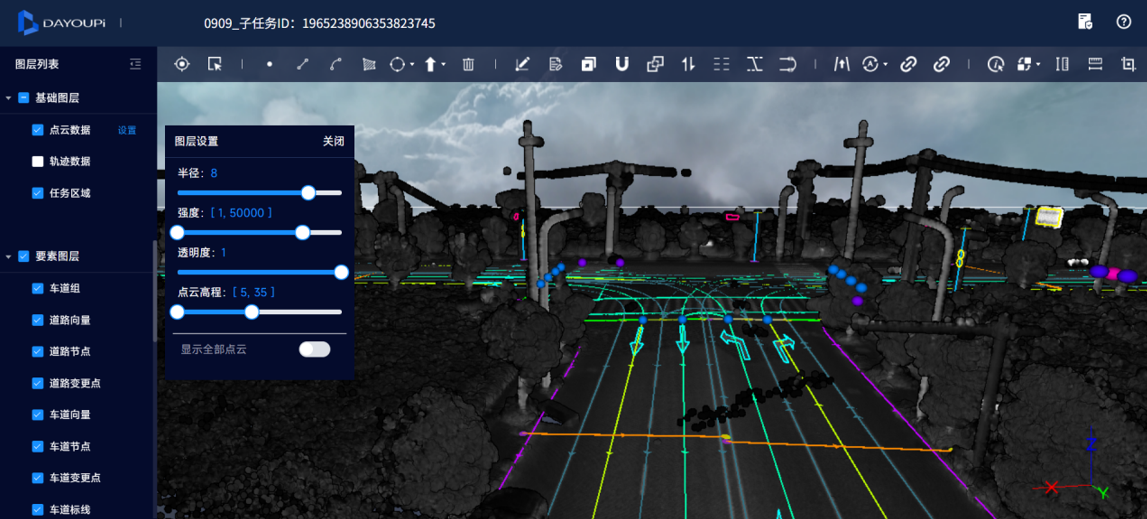Select the straight line drawing tool

tap(302, 64)
